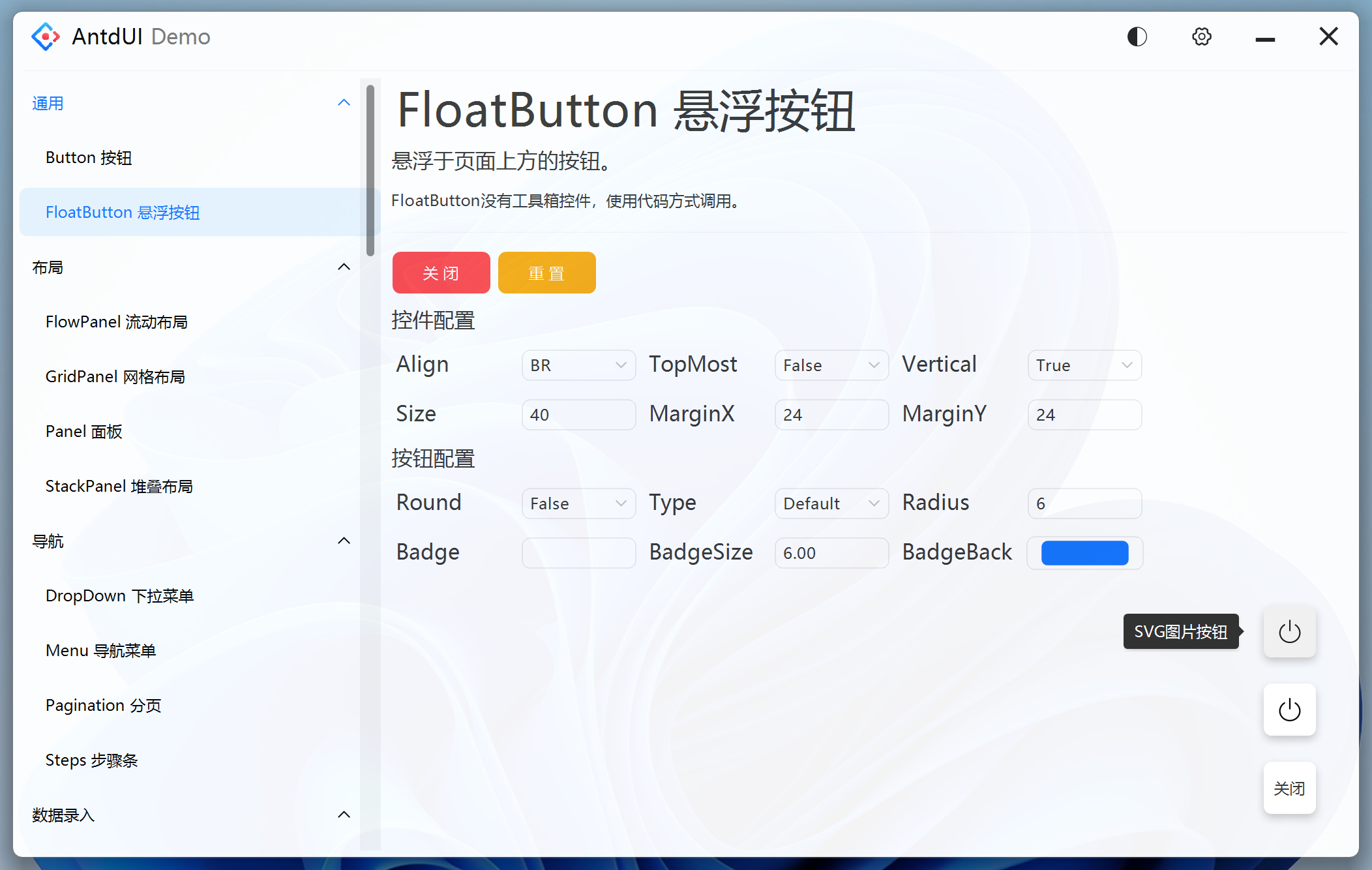This screenshot has height=870, width=1372.
Task: Click the blue BadgeBack color swatch
Action: tap(1084, 552)
